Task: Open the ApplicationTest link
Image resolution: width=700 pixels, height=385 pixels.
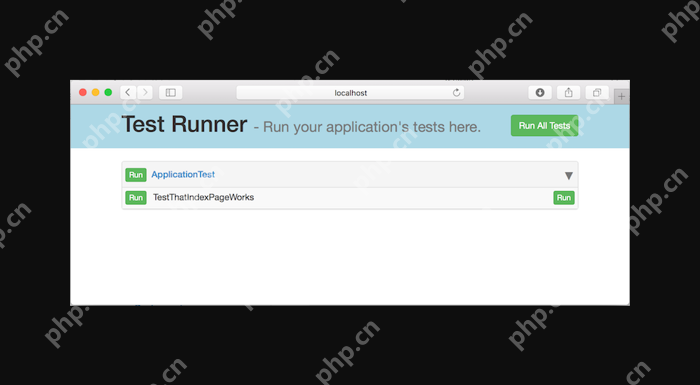Action: (x=183, y=174)
